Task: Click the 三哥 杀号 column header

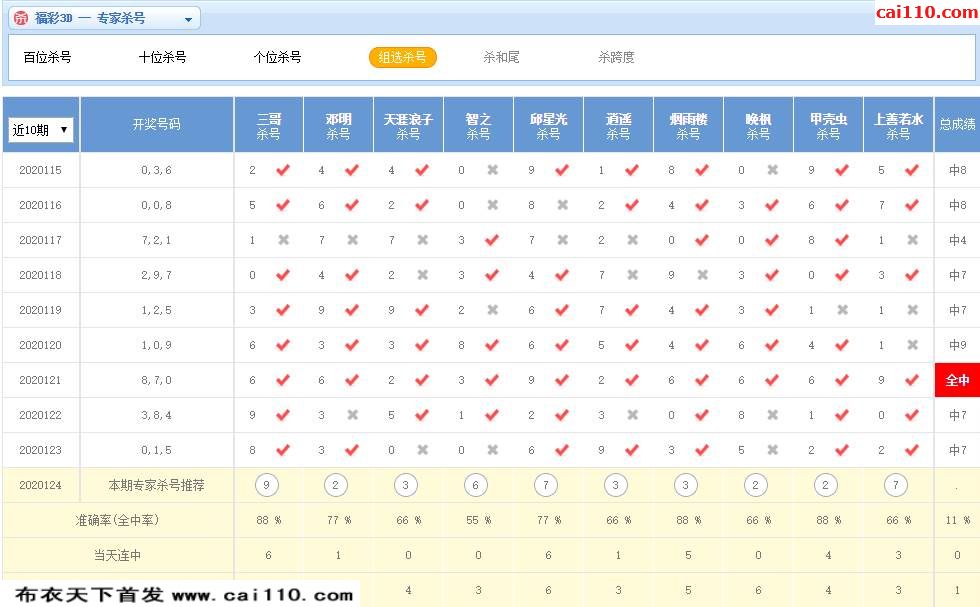Action: point(269,125)
